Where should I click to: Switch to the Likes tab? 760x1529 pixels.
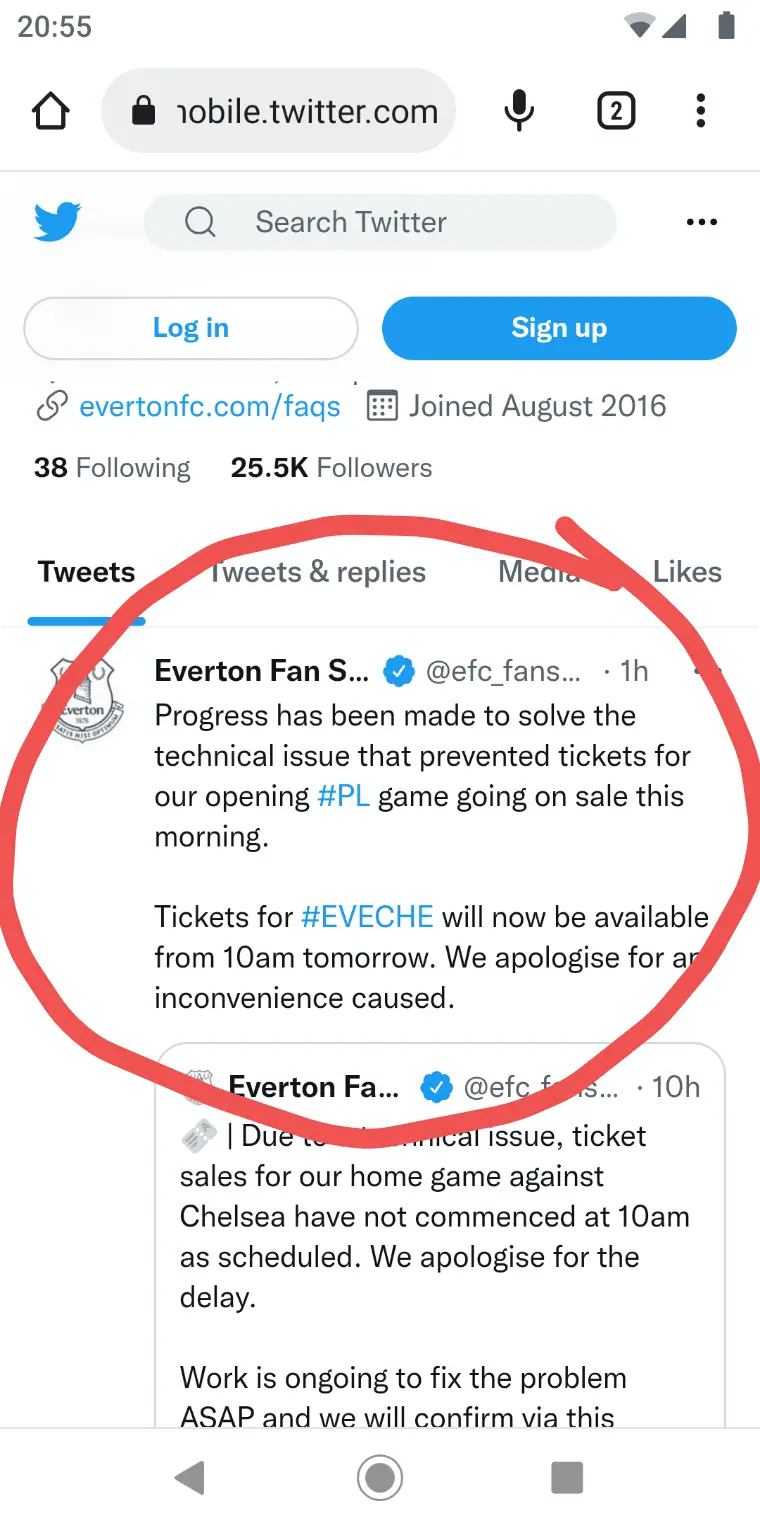point(687,572)
